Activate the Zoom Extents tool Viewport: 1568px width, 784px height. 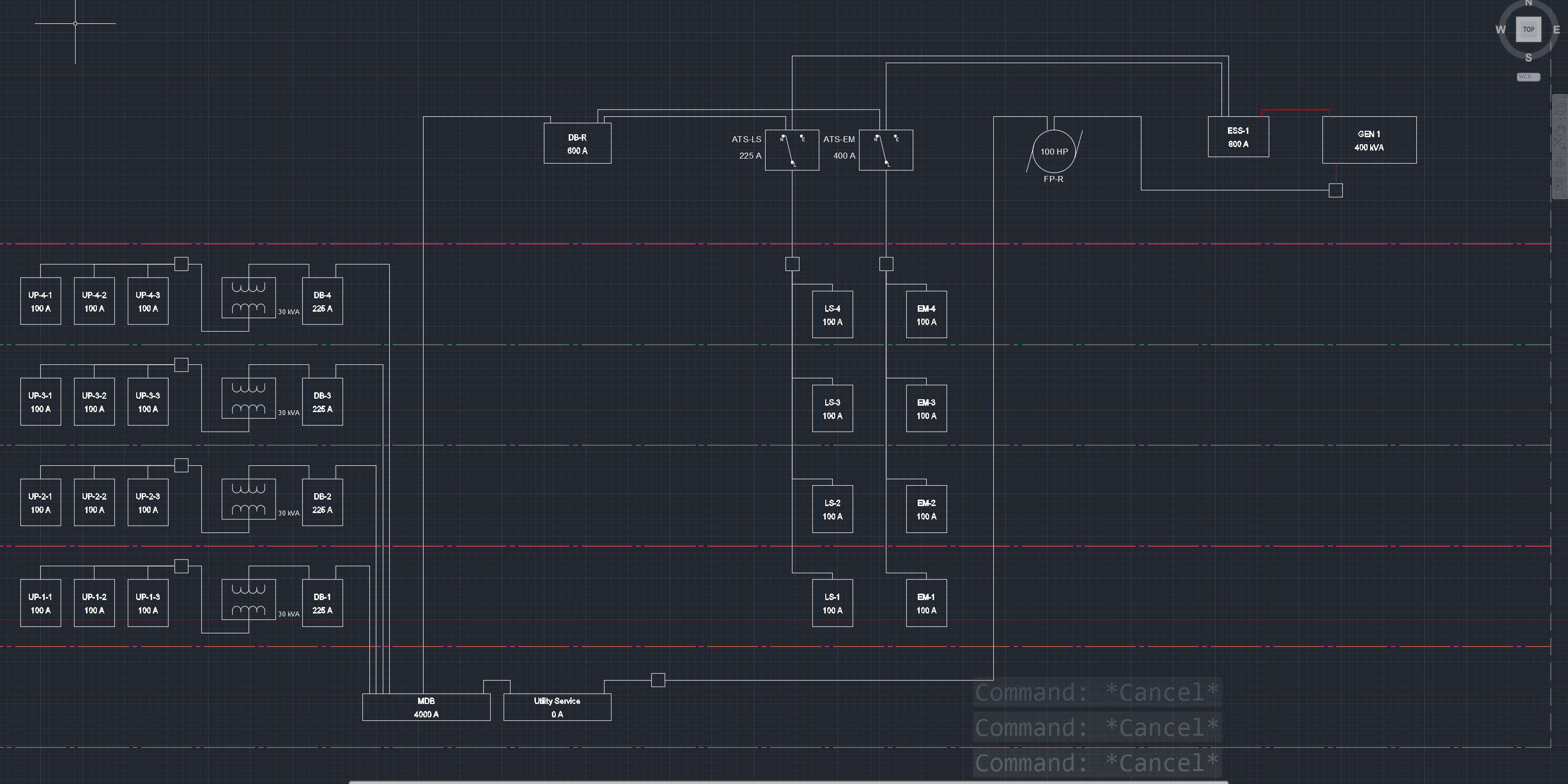(1560, 144)
